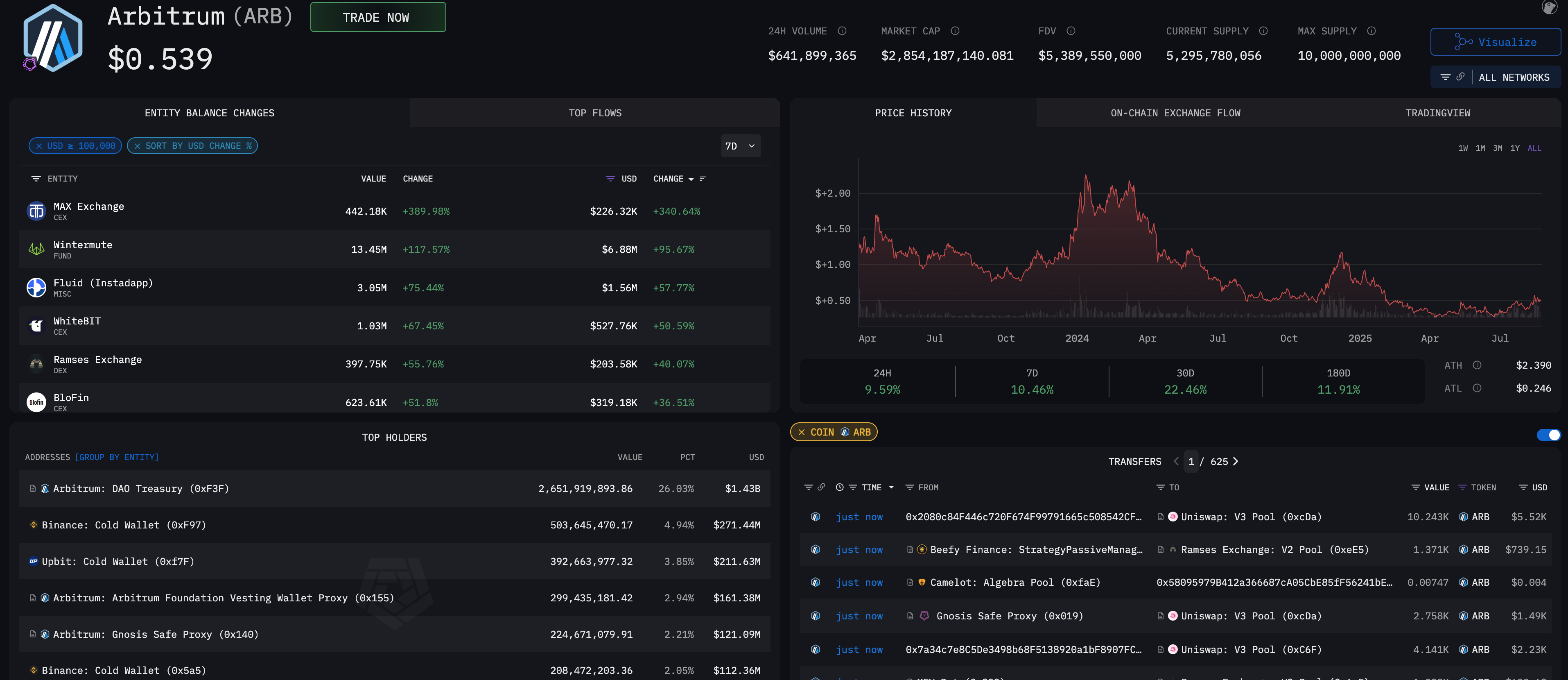
Task: Select the ALL chart range
Action: (x=1534, y=148)
